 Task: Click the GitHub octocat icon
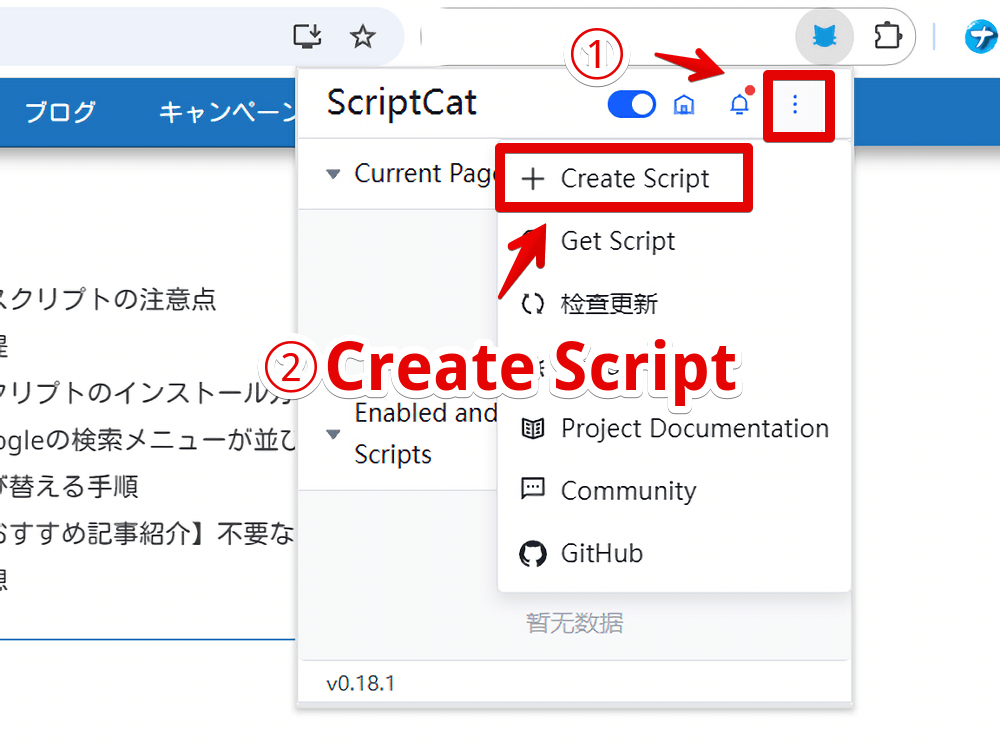pos(533,554)
